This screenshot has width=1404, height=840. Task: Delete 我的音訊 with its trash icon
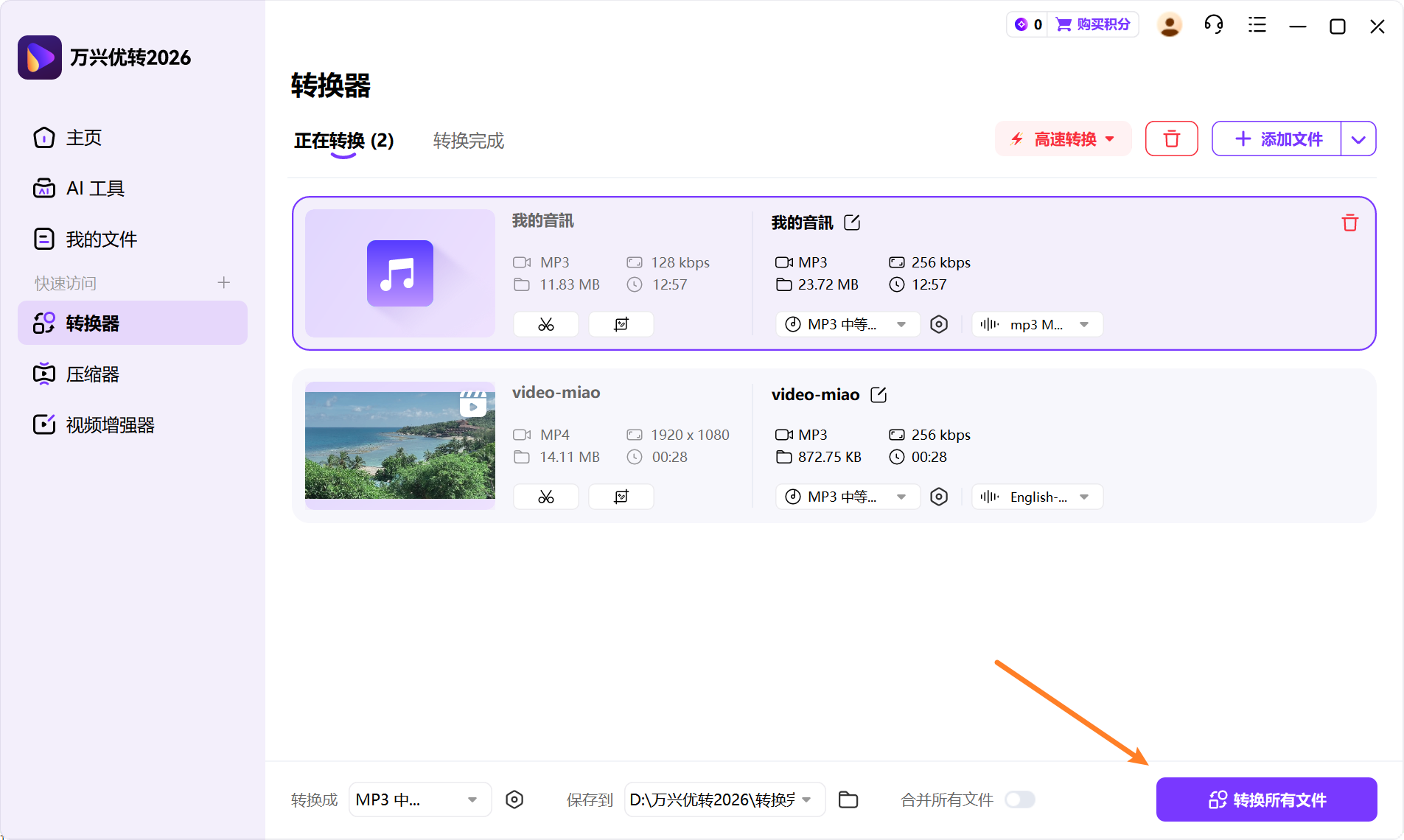tap(1349, 223)
